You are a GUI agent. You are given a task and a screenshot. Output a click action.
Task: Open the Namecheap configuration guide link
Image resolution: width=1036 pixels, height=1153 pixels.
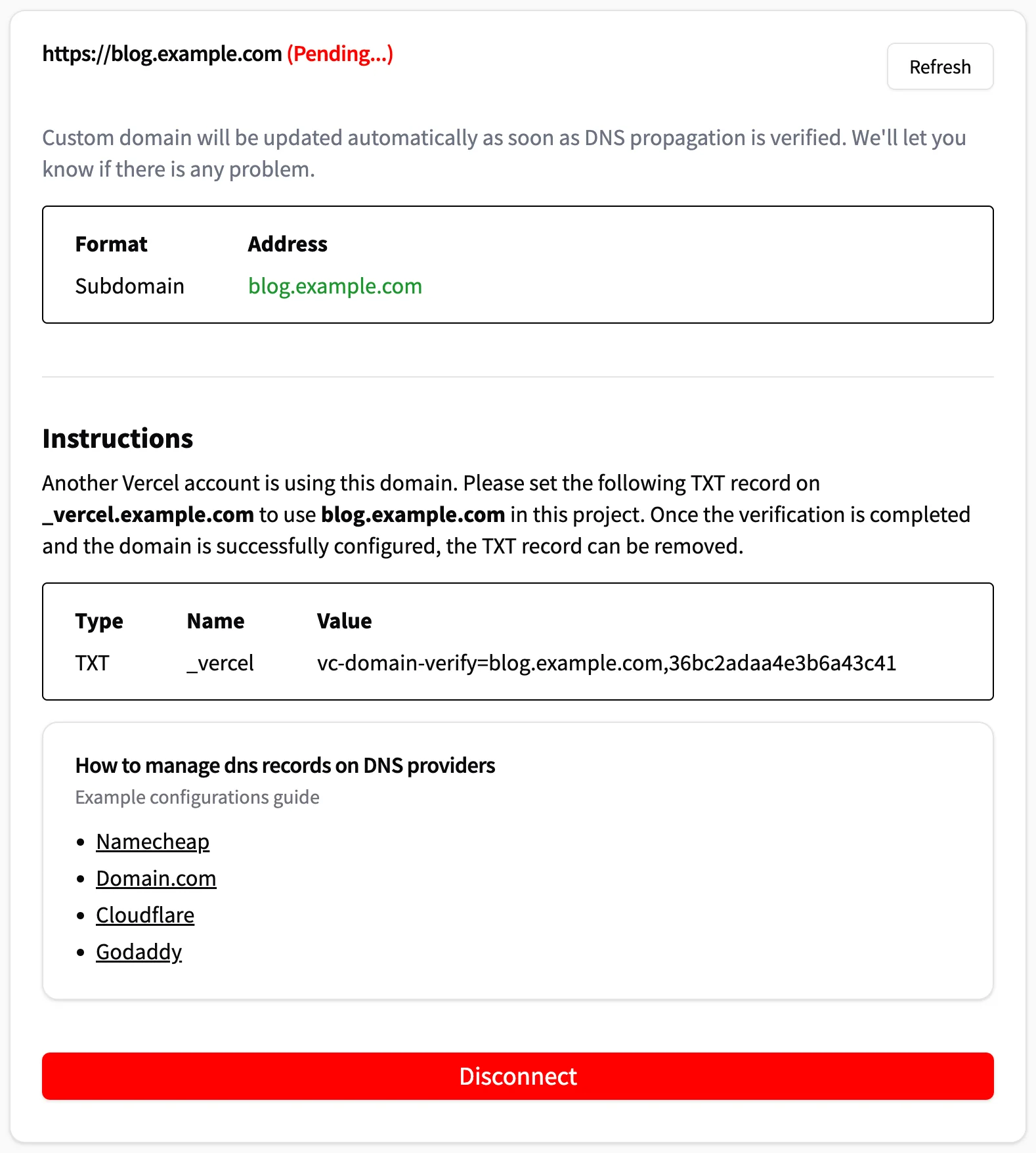point(152,841)
